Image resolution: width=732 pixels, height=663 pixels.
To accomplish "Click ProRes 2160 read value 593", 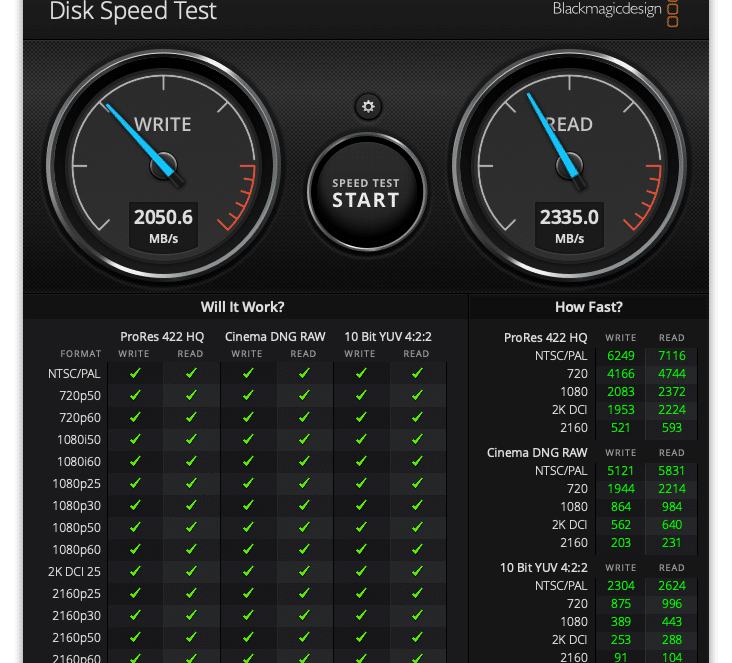I will 672,428.
